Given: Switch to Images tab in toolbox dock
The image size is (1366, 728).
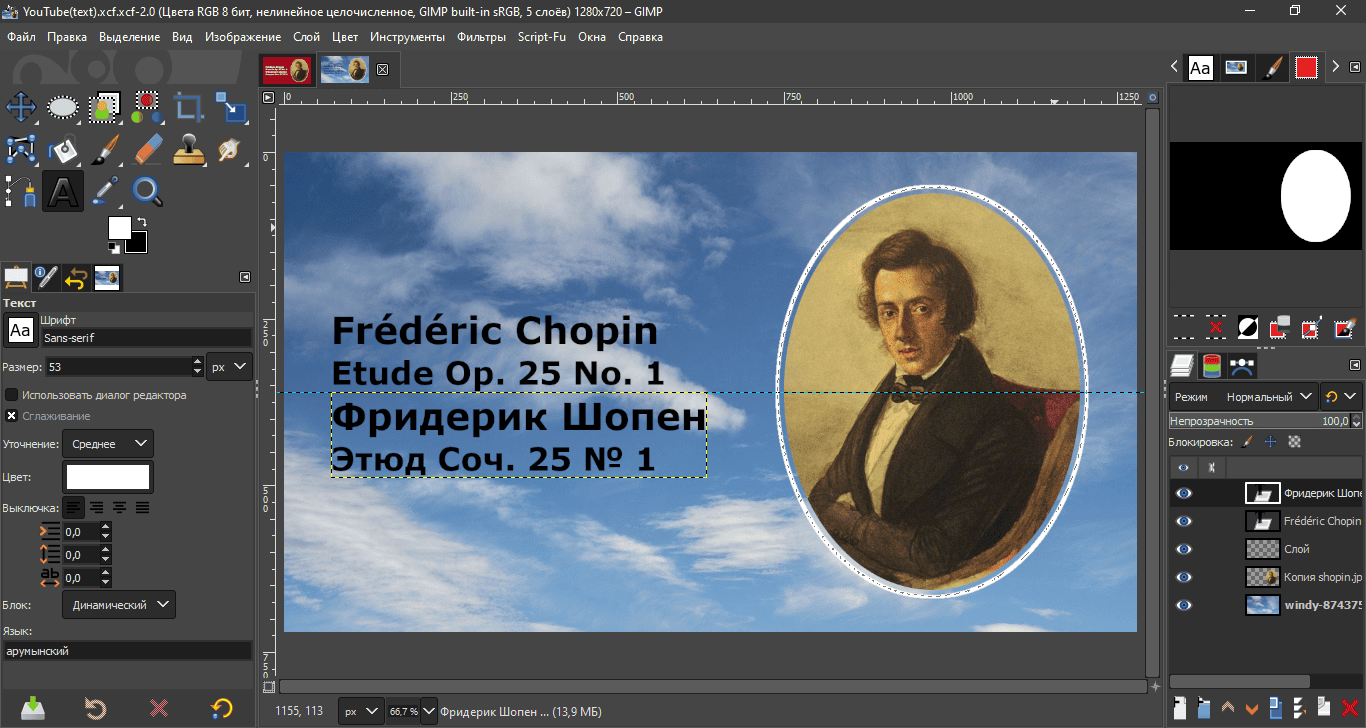Looking at the screenshot, I should click(x=107, y=277).
